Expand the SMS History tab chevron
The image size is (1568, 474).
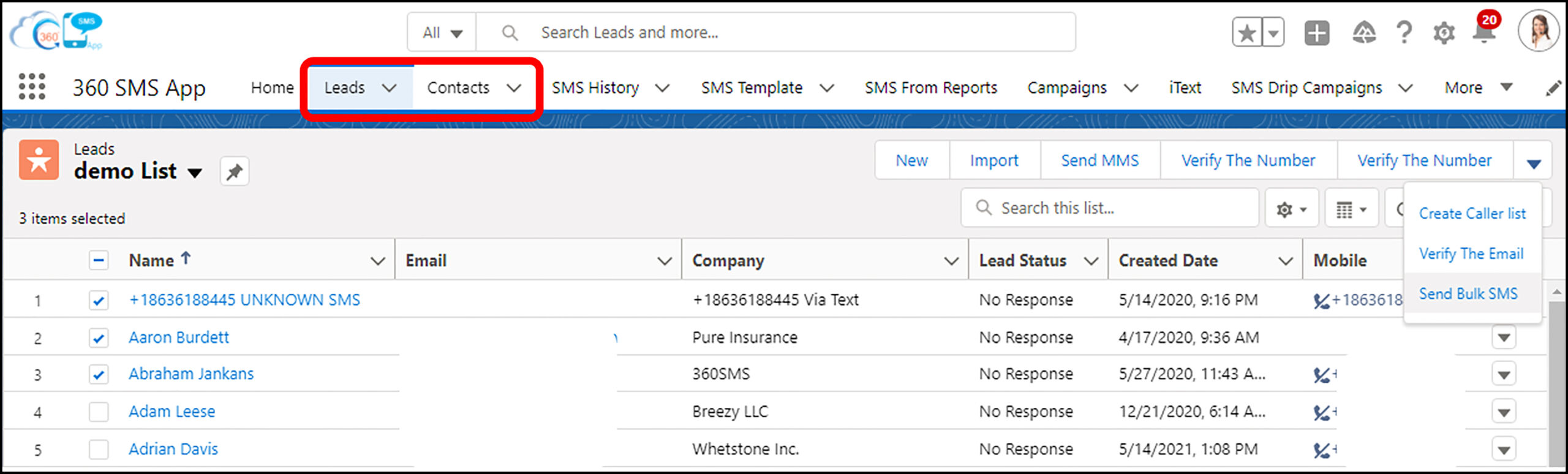click(662, 88)
